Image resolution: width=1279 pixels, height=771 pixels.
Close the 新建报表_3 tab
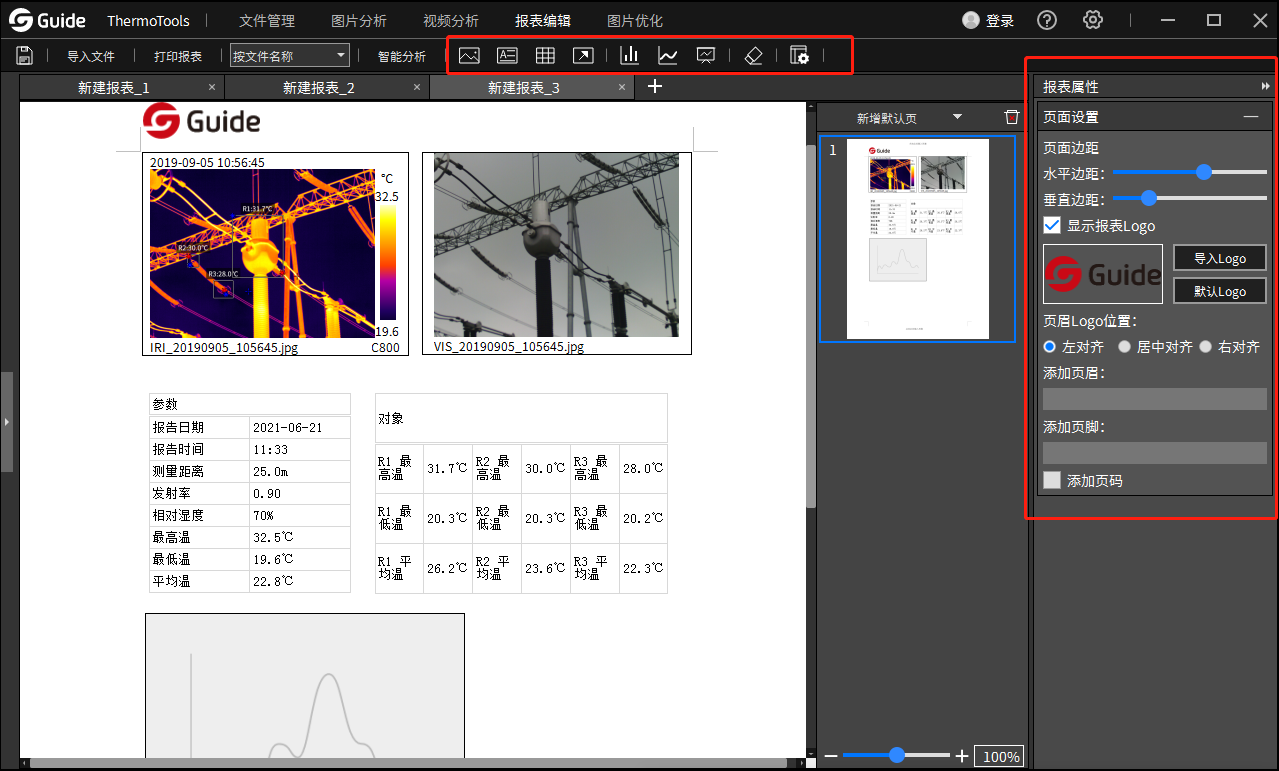[x=622, y=88]
